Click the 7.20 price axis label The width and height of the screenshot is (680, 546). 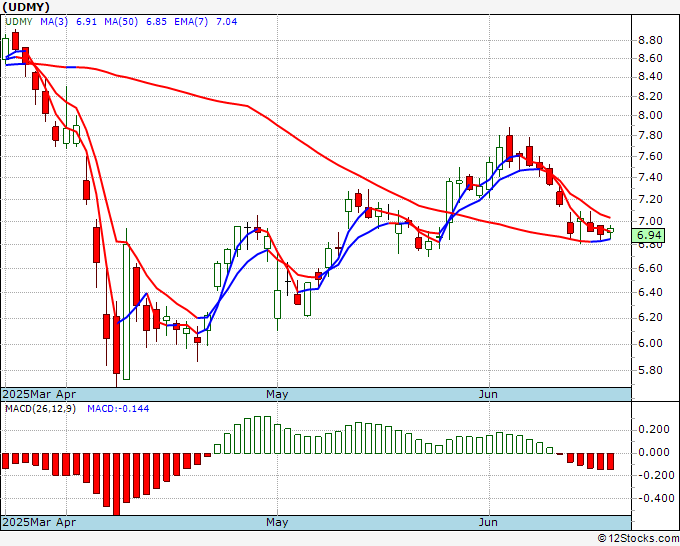point(650,199)
